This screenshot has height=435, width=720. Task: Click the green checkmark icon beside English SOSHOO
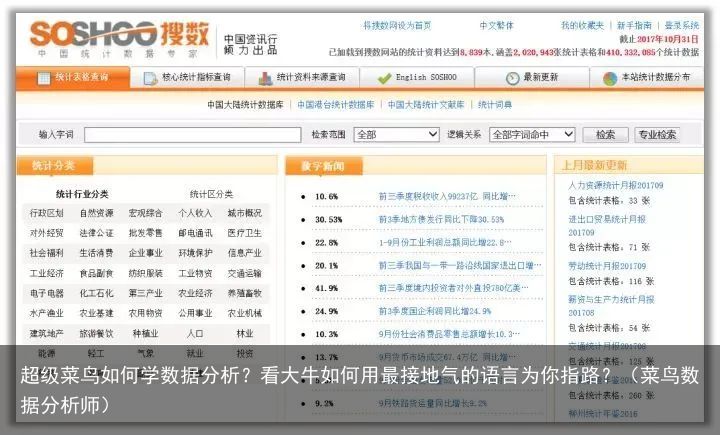click(x=384, y=79)
